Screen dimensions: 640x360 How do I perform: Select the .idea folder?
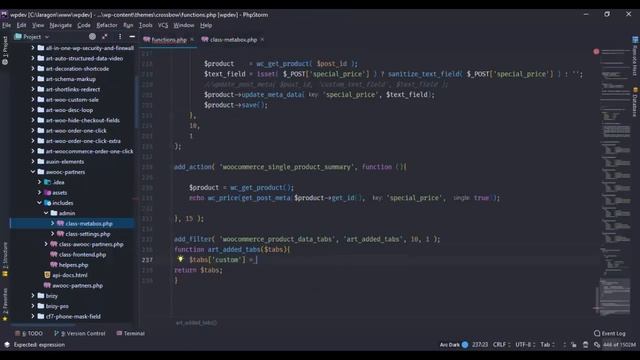click(x=58, y=182)
